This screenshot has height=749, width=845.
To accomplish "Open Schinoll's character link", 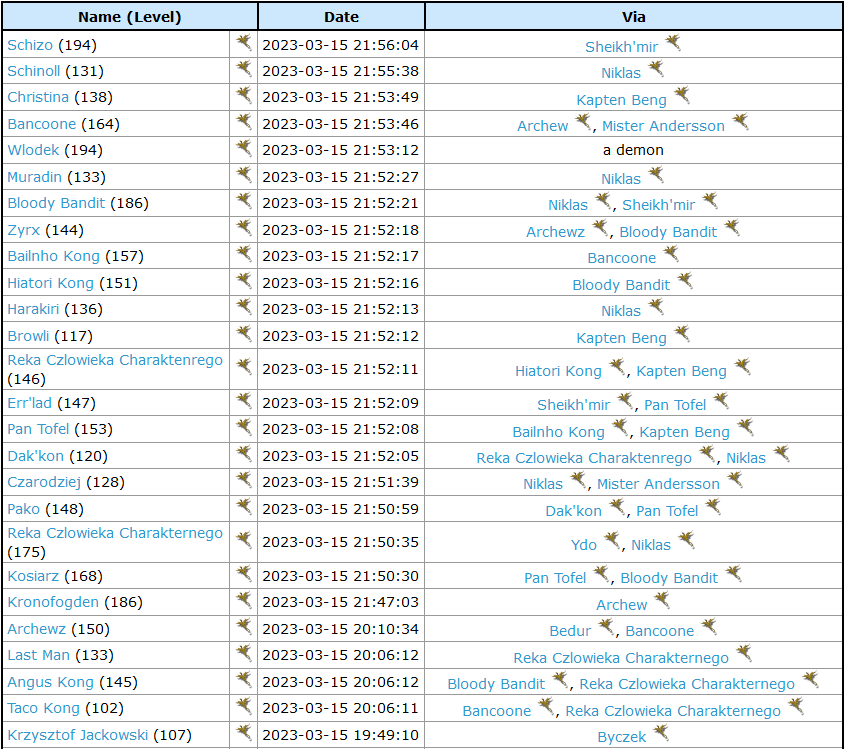I will (x=34, y=71).
